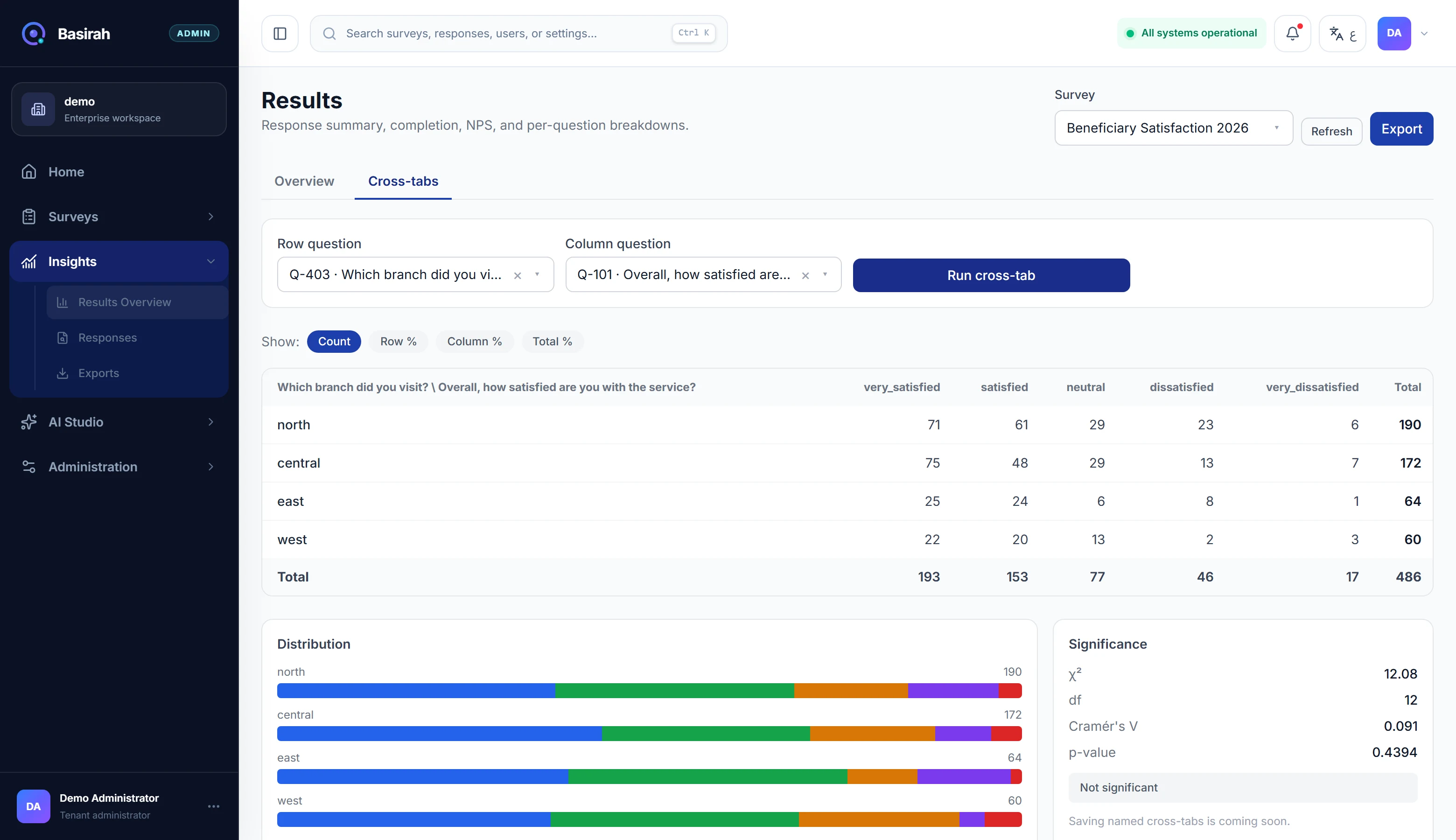This screenshot has width=1456, height=840.
Task: Switch to the Cross-tabs tab
Action: (x=403, y=181)
